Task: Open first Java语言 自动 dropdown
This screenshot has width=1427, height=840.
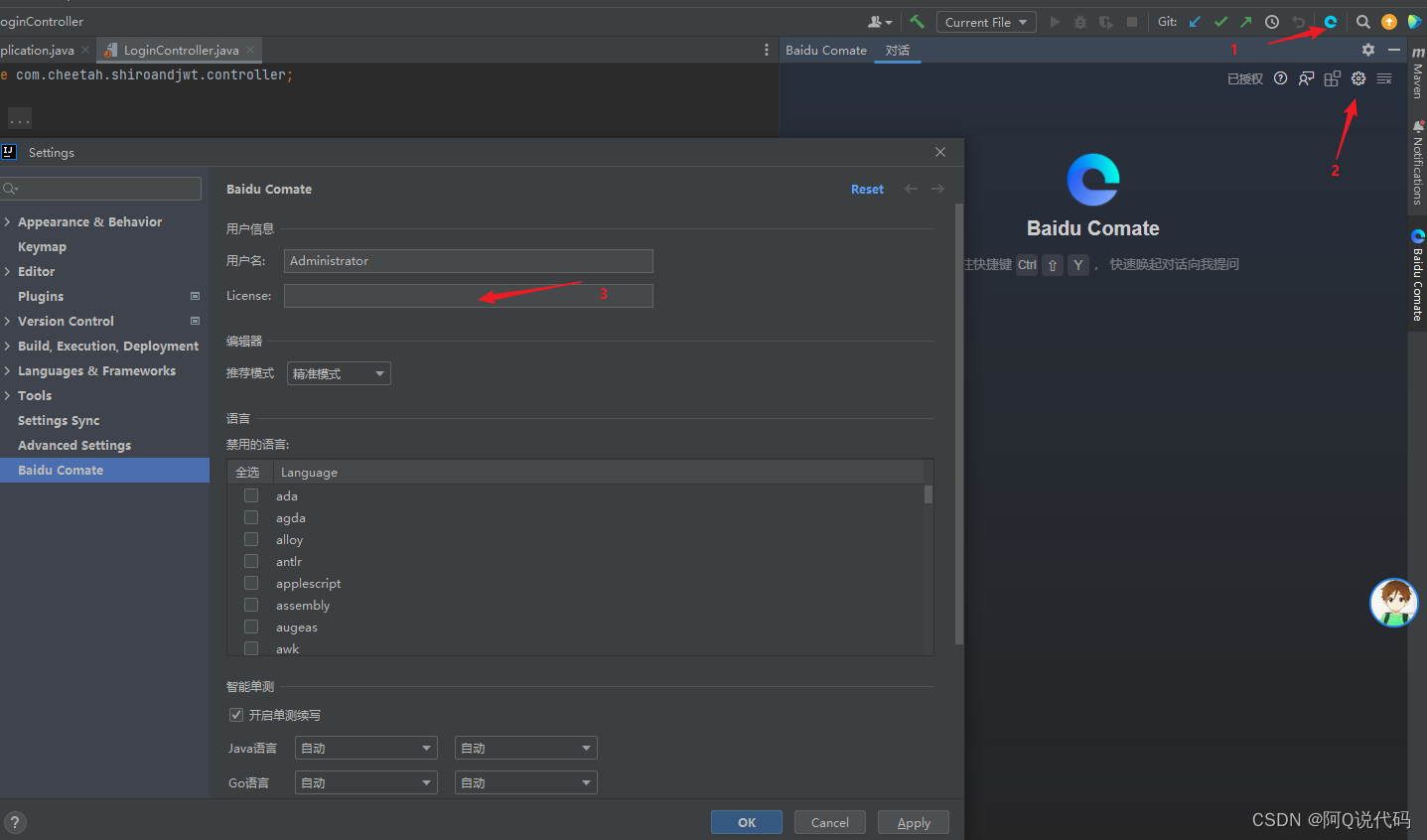Action: pyautogui.click(x=366, y=748)
